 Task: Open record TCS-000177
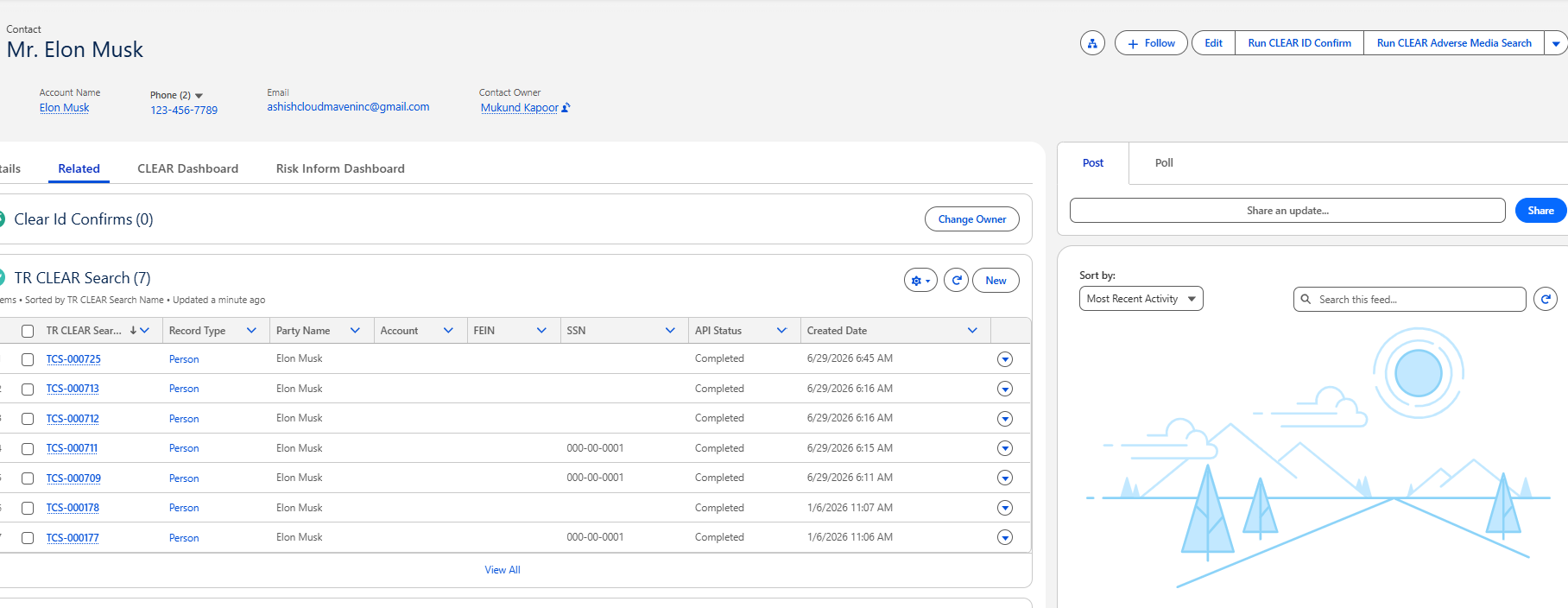(x=73, y=538)
